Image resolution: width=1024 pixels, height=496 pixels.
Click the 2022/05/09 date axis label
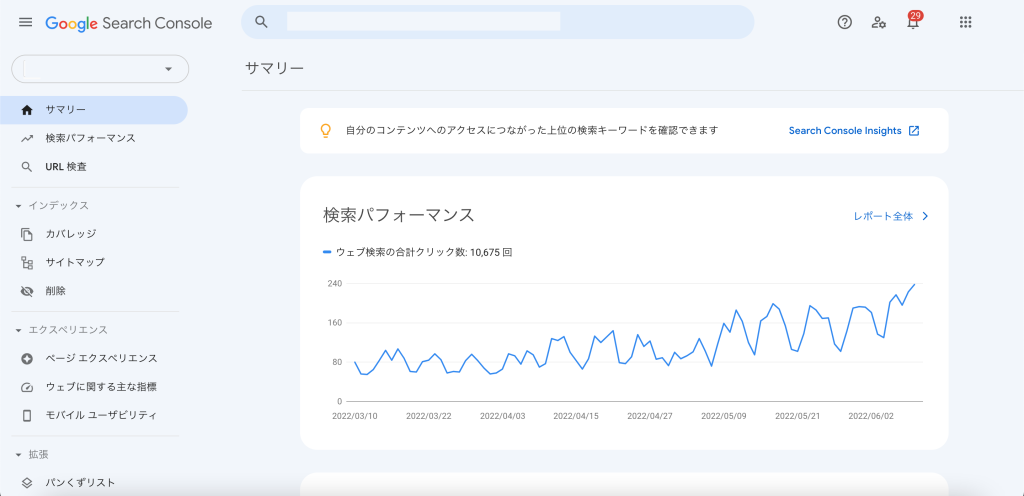[724, 416]
